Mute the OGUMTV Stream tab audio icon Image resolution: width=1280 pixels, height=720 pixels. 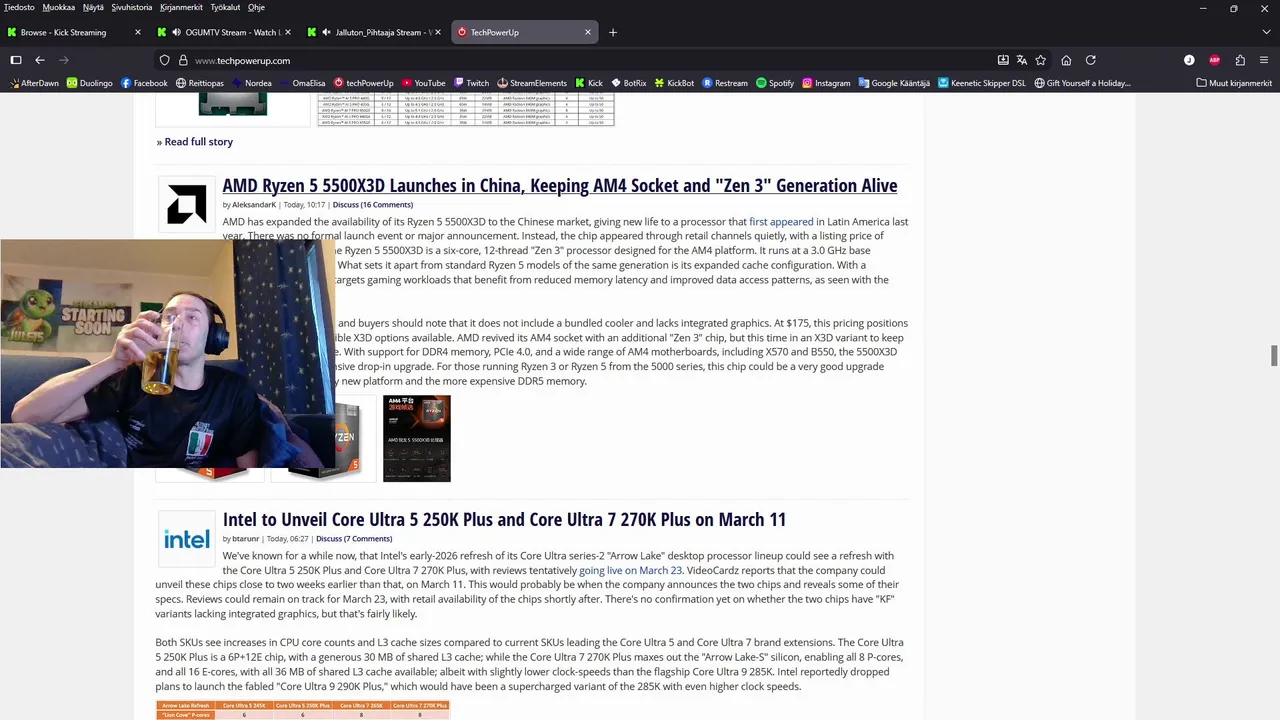(176, 32)
